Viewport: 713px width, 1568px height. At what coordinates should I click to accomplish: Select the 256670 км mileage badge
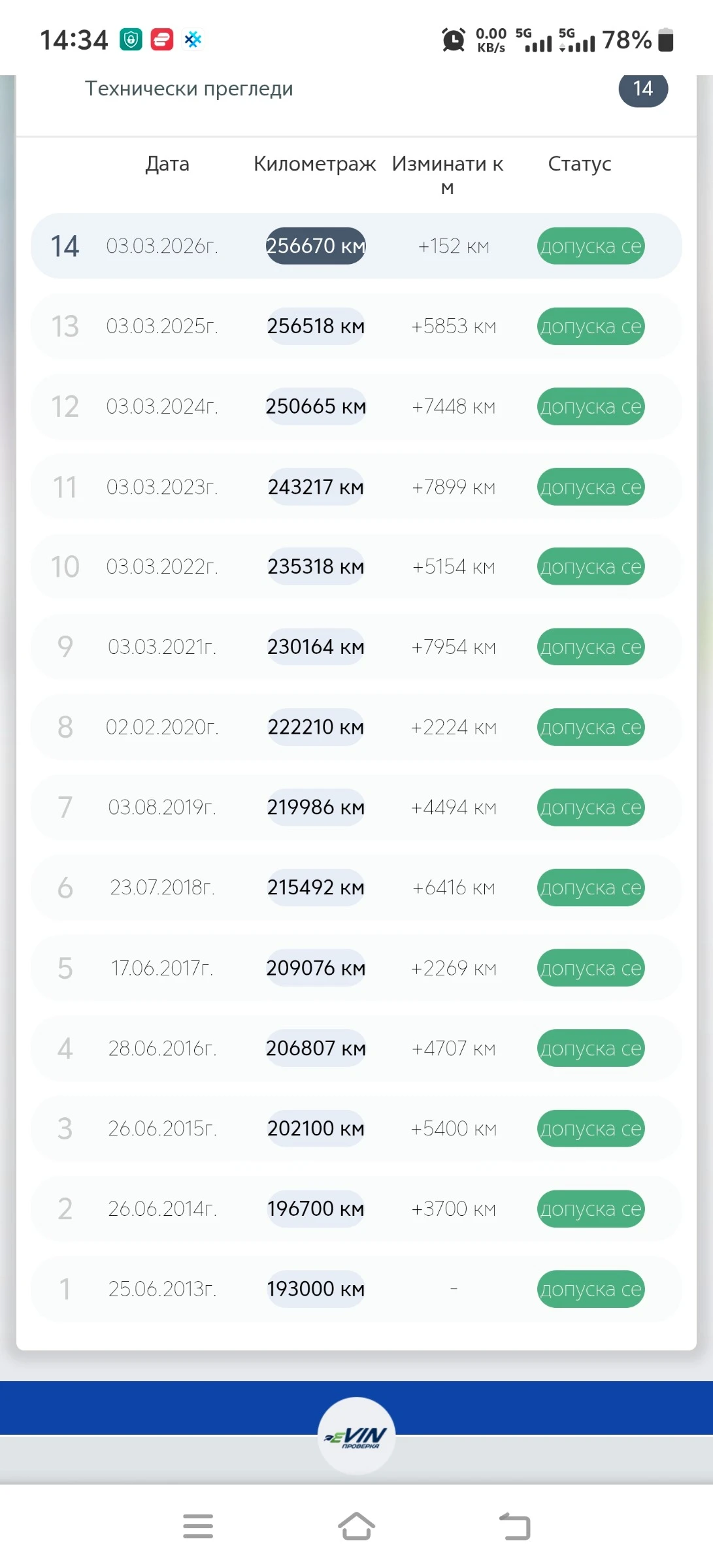[316, 246]
